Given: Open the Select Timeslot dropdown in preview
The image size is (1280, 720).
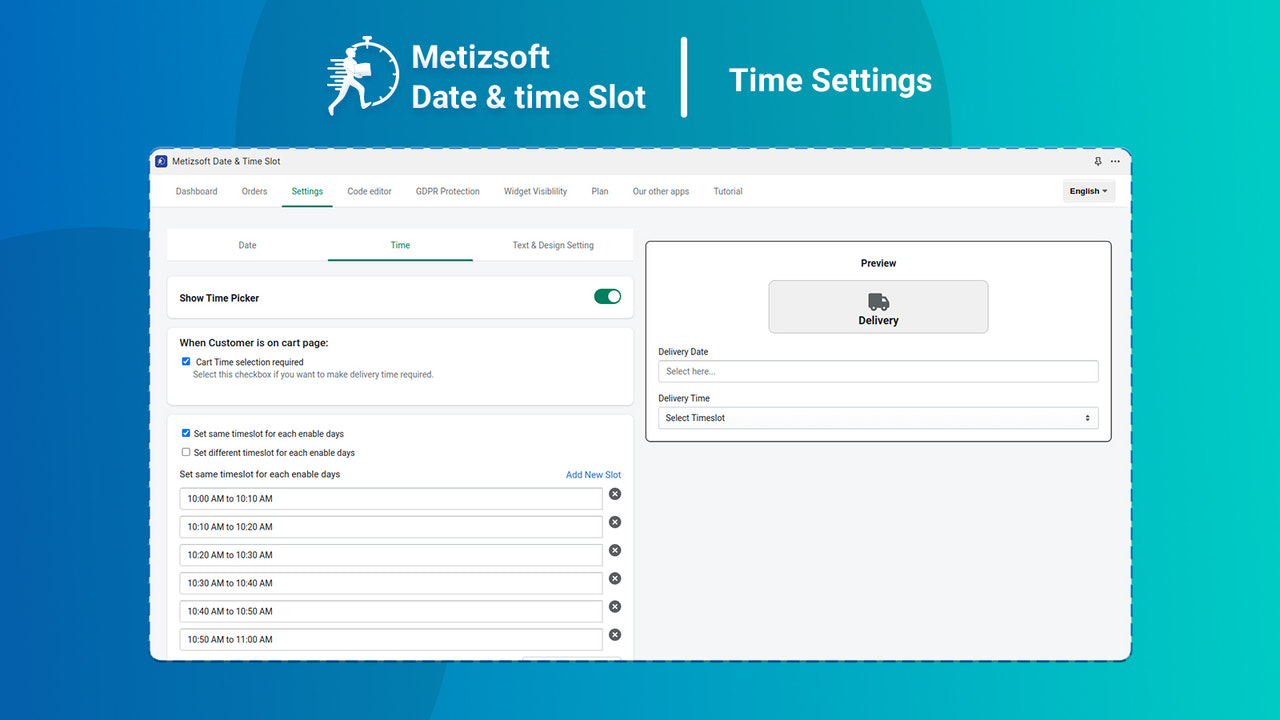Looking at the screenshot, I should [878, 418].
